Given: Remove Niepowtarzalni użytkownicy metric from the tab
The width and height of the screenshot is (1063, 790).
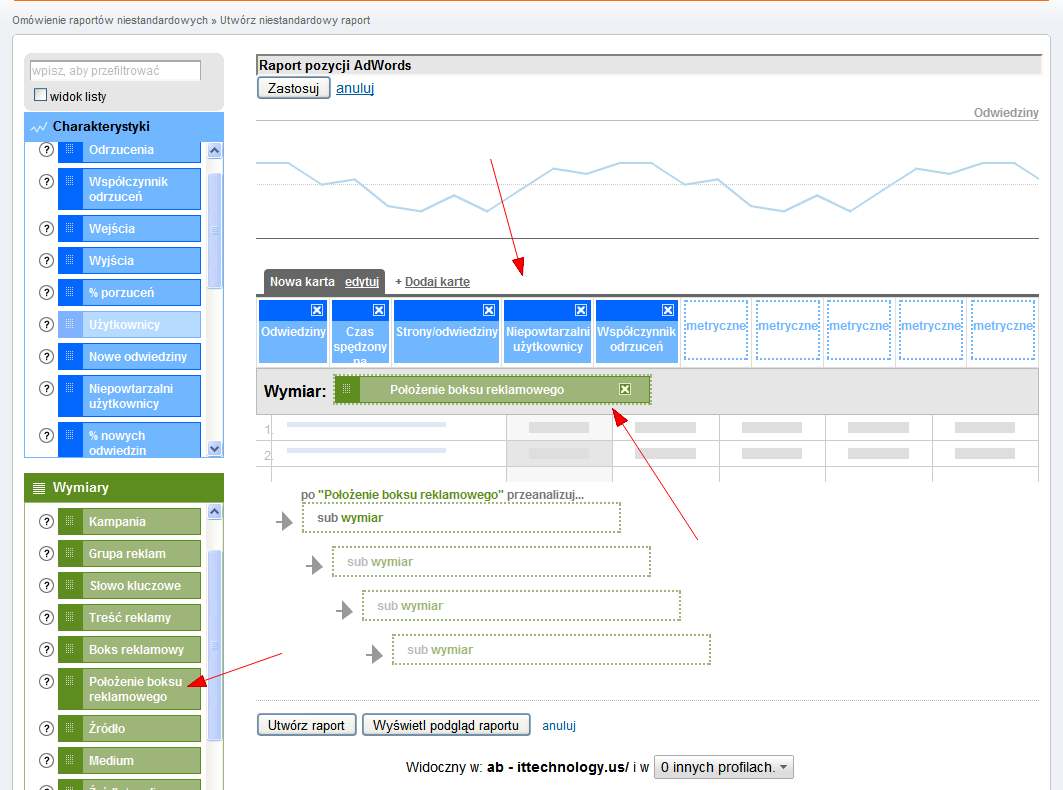Looking at the screenshot, I should point(581,310).
